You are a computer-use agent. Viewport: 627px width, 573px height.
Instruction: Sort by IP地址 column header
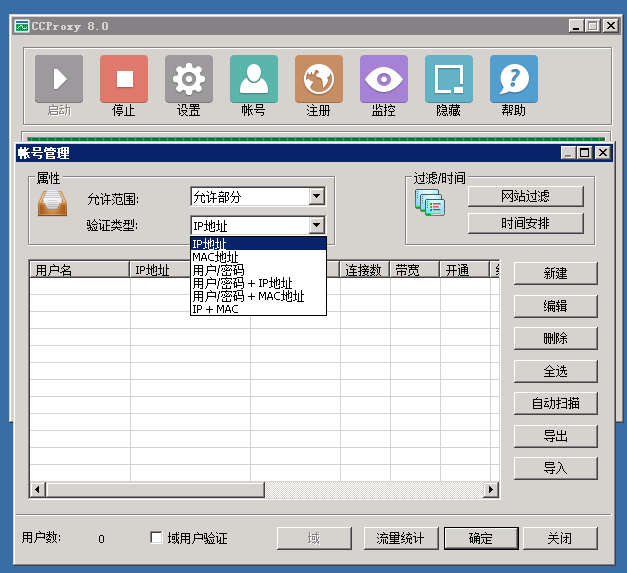click(160, 270)
